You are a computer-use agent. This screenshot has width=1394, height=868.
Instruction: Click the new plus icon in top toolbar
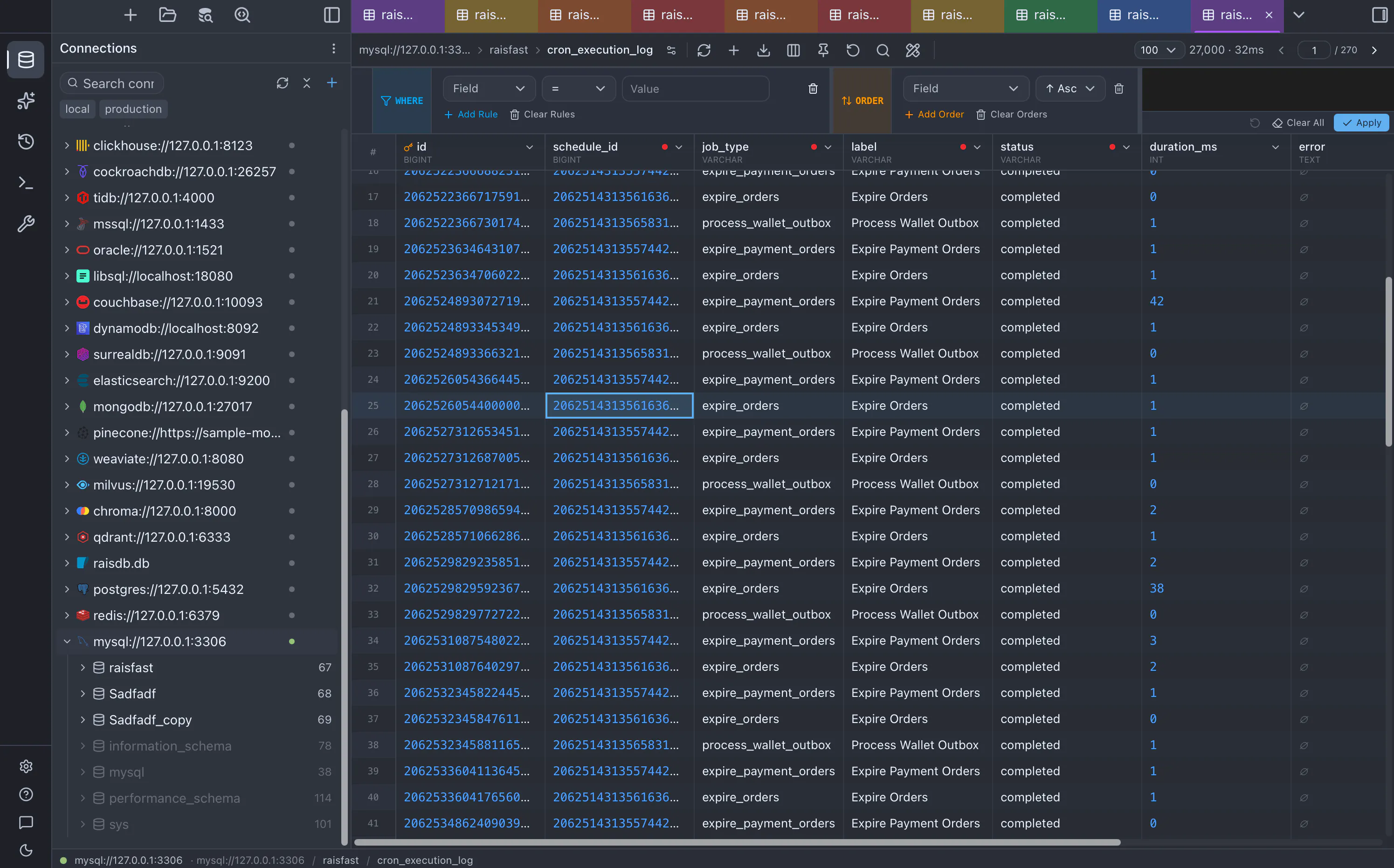(x=131, y=15)
